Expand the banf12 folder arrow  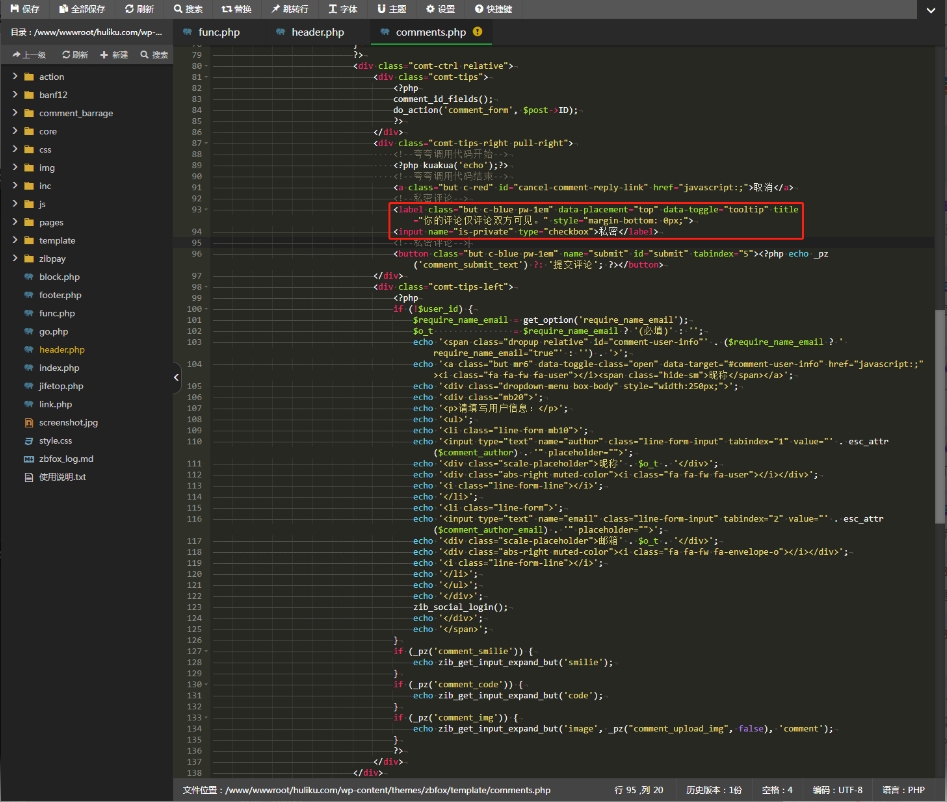(14, 94)
